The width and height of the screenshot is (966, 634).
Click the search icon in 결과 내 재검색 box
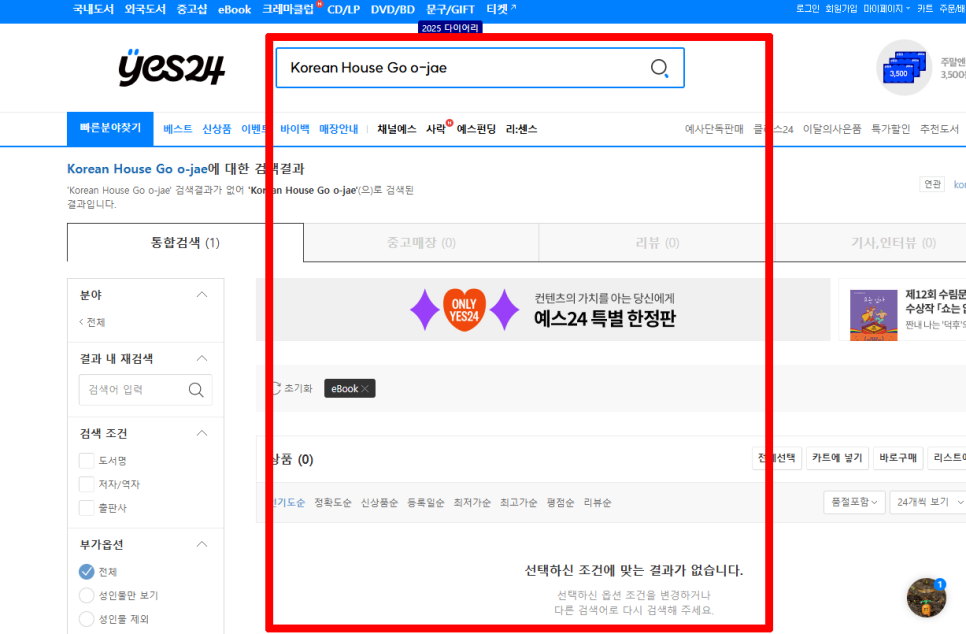(x=196, y=390)
